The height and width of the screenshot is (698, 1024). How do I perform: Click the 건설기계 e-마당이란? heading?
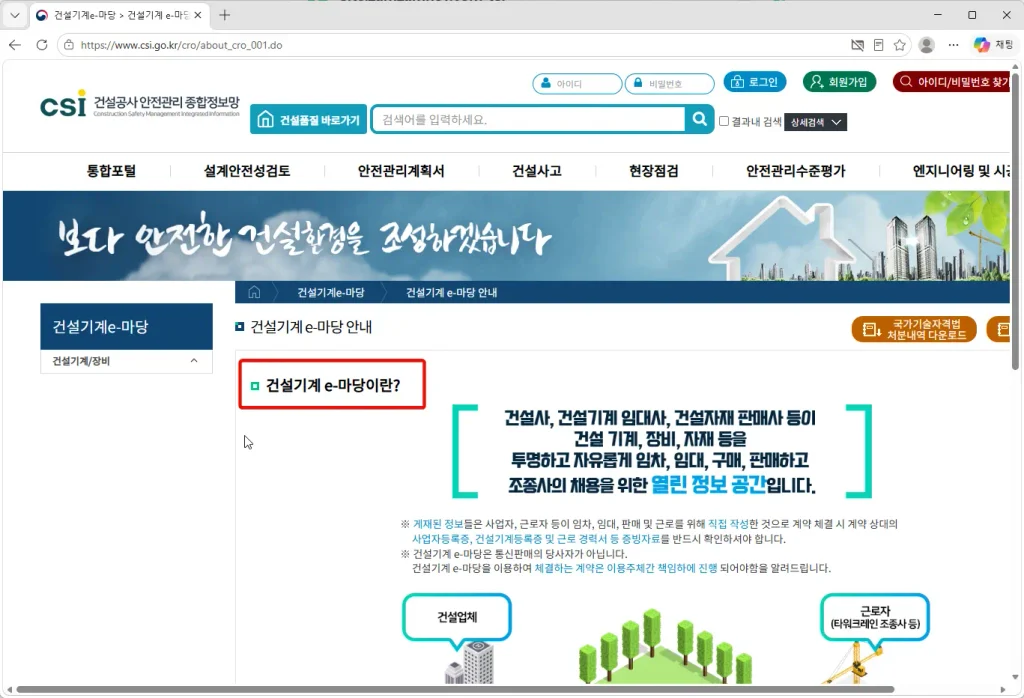pos(332,385)
